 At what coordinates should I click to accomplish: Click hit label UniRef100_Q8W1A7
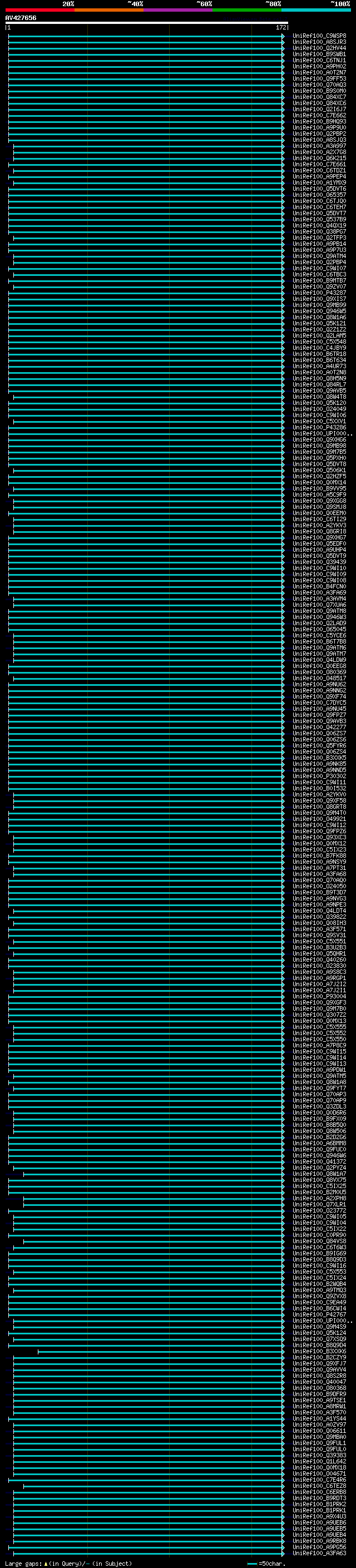319,1174
